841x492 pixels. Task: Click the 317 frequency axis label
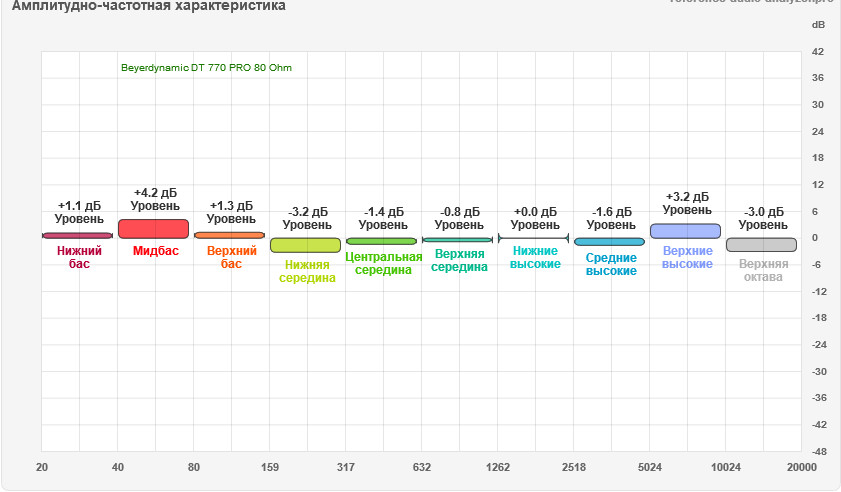[345, 467]
